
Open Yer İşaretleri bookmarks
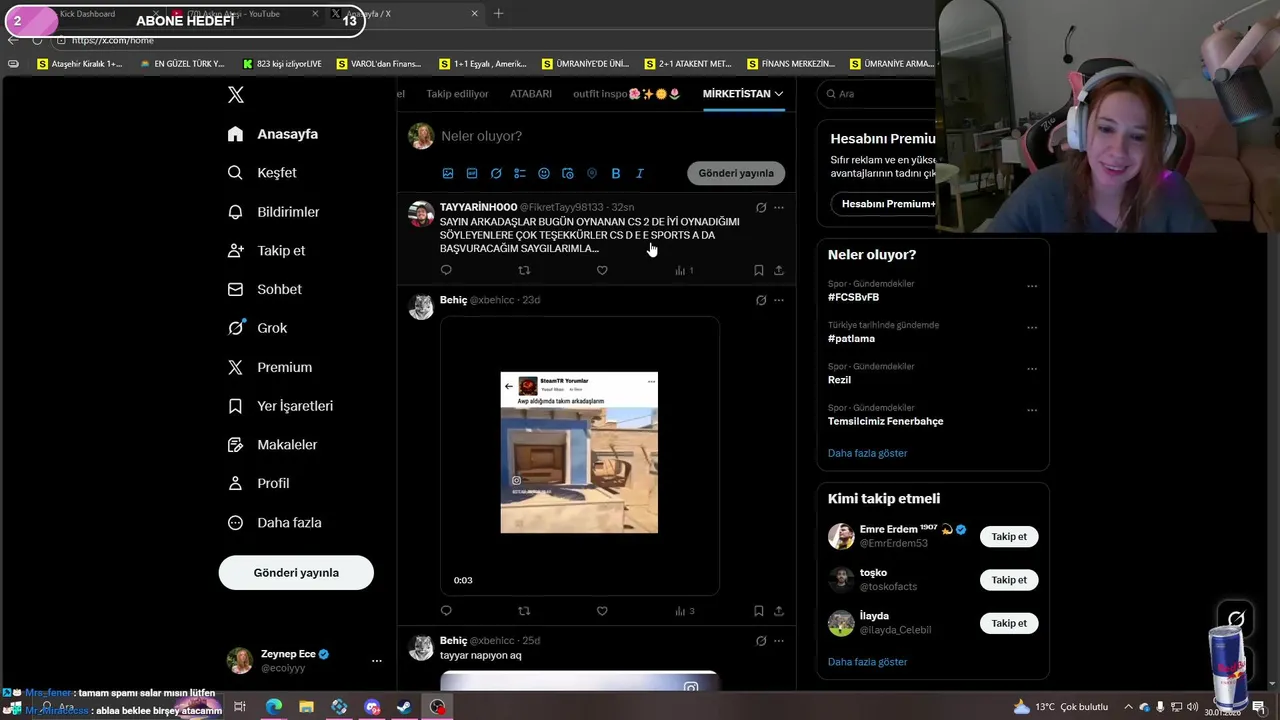coord(280,406)
